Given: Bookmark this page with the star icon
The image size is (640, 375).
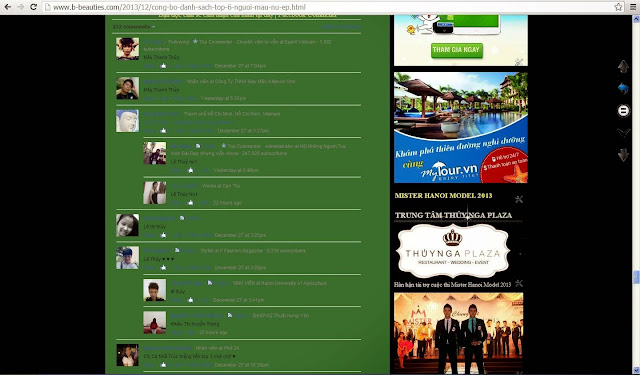Looking at the screenshot, I should 618,7.
